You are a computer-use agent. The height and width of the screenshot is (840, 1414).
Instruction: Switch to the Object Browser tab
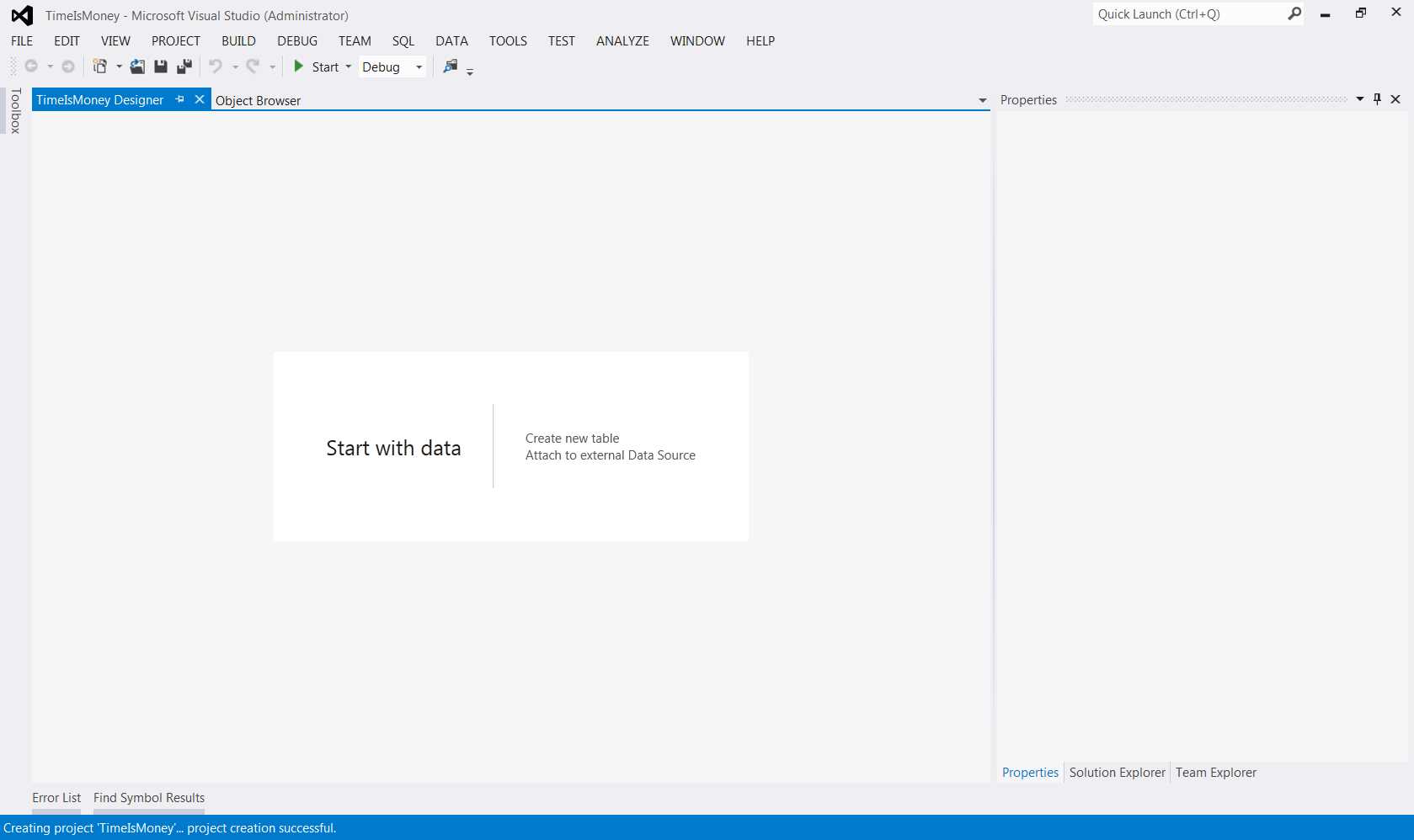point(258,100)
